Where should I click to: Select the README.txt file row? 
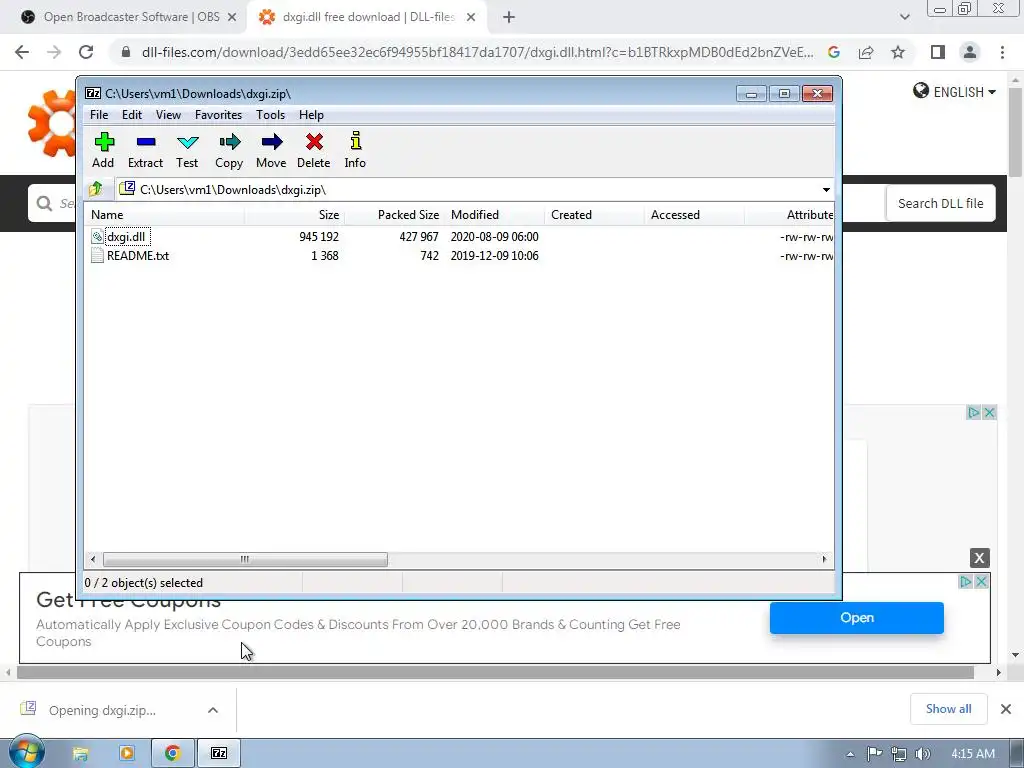(459, 255)
